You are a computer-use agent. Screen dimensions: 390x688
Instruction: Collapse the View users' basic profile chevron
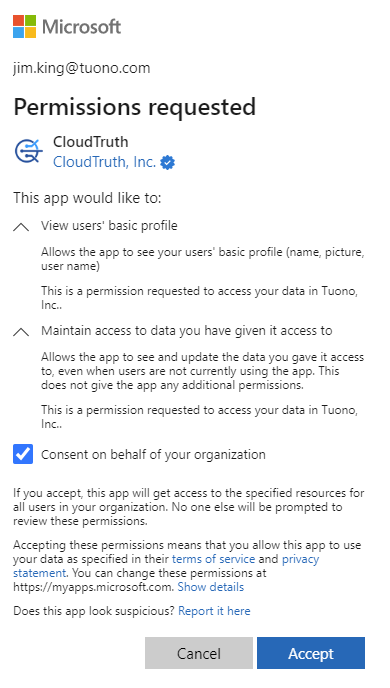click(21, 227)
